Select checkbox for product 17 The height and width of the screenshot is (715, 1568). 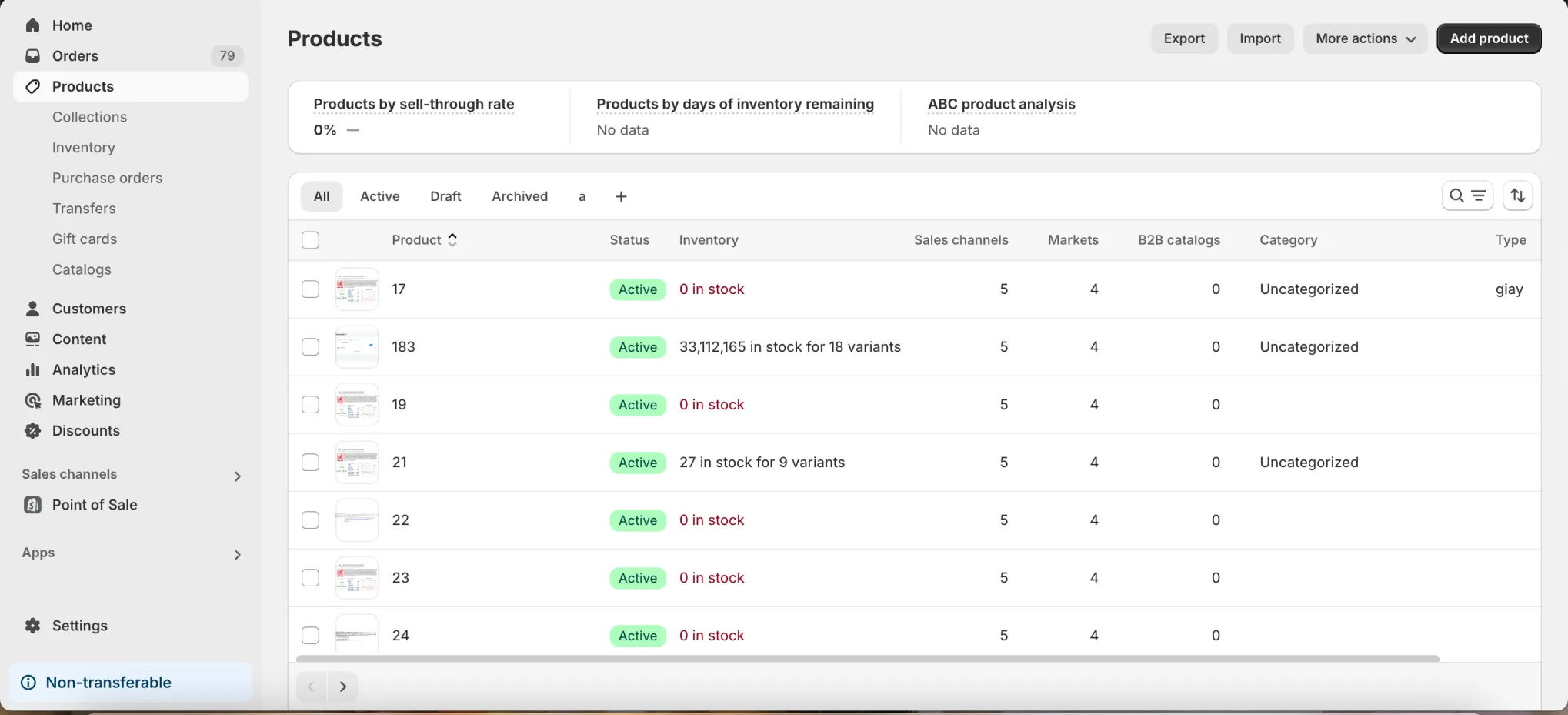click(310, 289)
